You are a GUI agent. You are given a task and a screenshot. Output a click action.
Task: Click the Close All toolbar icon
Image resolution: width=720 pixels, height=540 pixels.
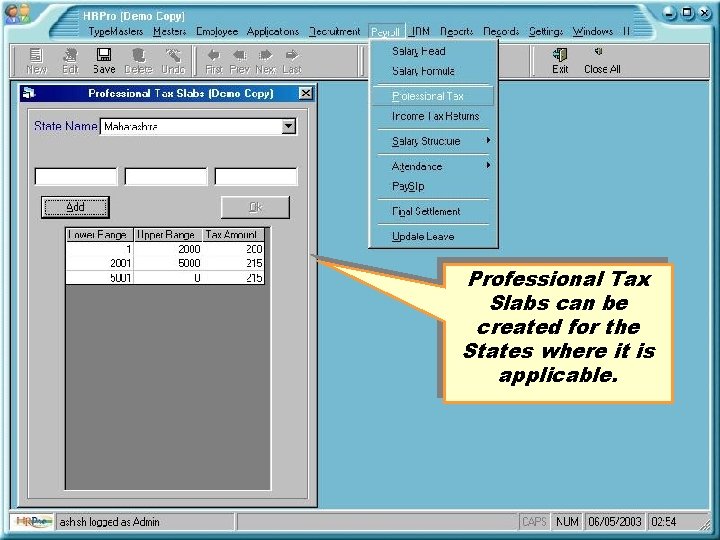[602, 61]
